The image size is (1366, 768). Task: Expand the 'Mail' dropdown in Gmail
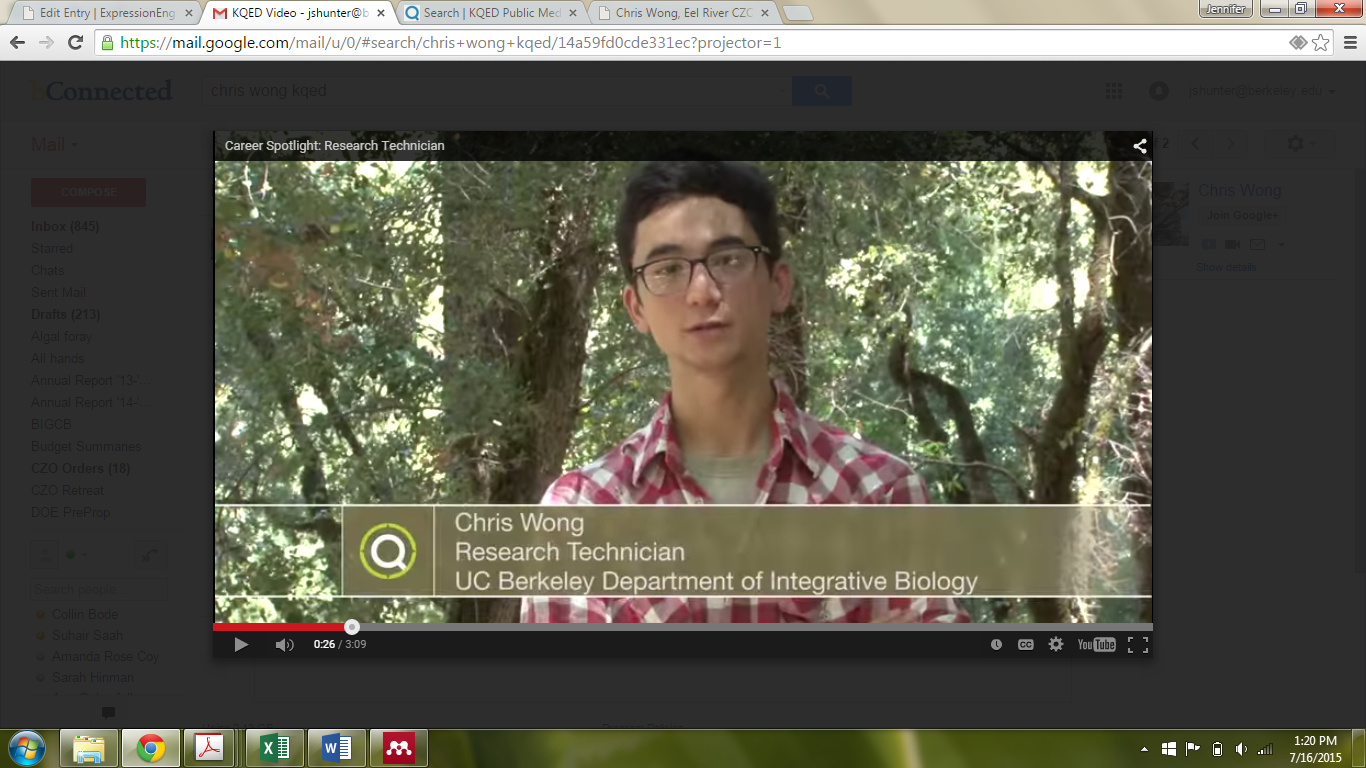tap(55, 145)
